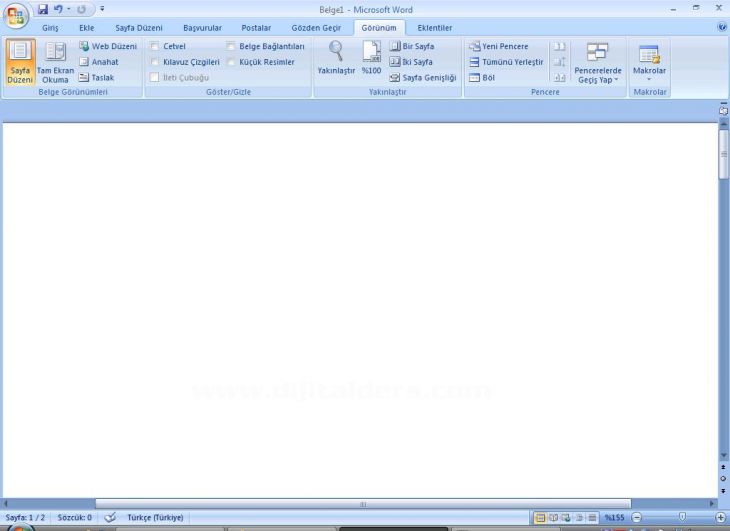Image resolution: width=730 pixels, height=531 pixels.
Task: Set zoom to %100
Action: click(x=372, y=58)
